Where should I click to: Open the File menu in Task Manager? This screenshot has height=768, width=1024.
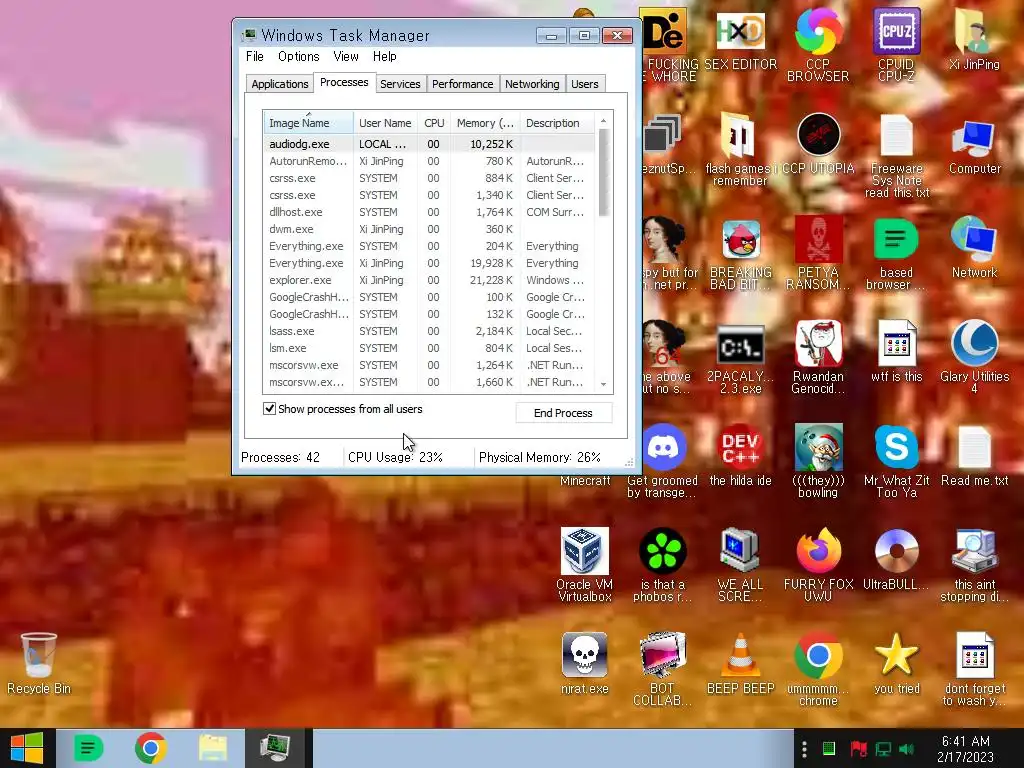click(255, 57)
